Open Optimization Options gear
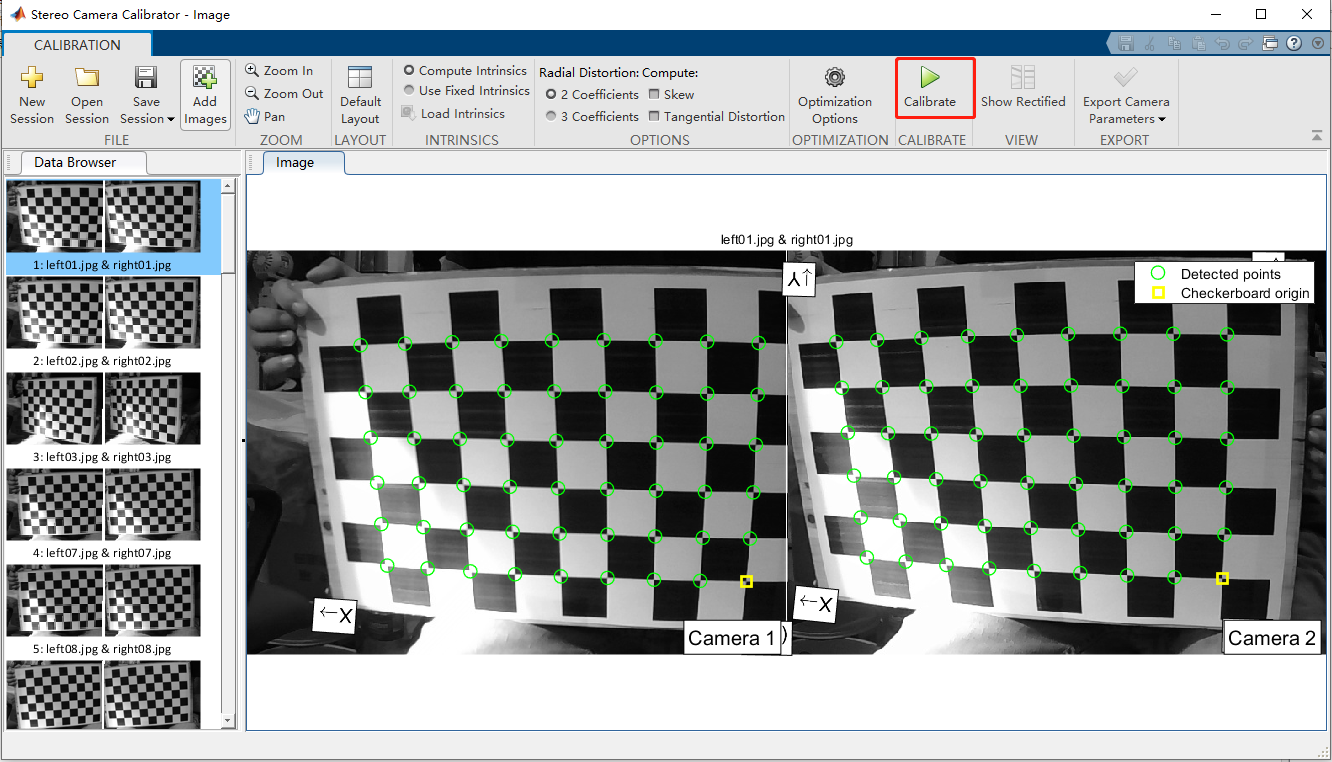Screen dimensions: 1332x762 835,77
